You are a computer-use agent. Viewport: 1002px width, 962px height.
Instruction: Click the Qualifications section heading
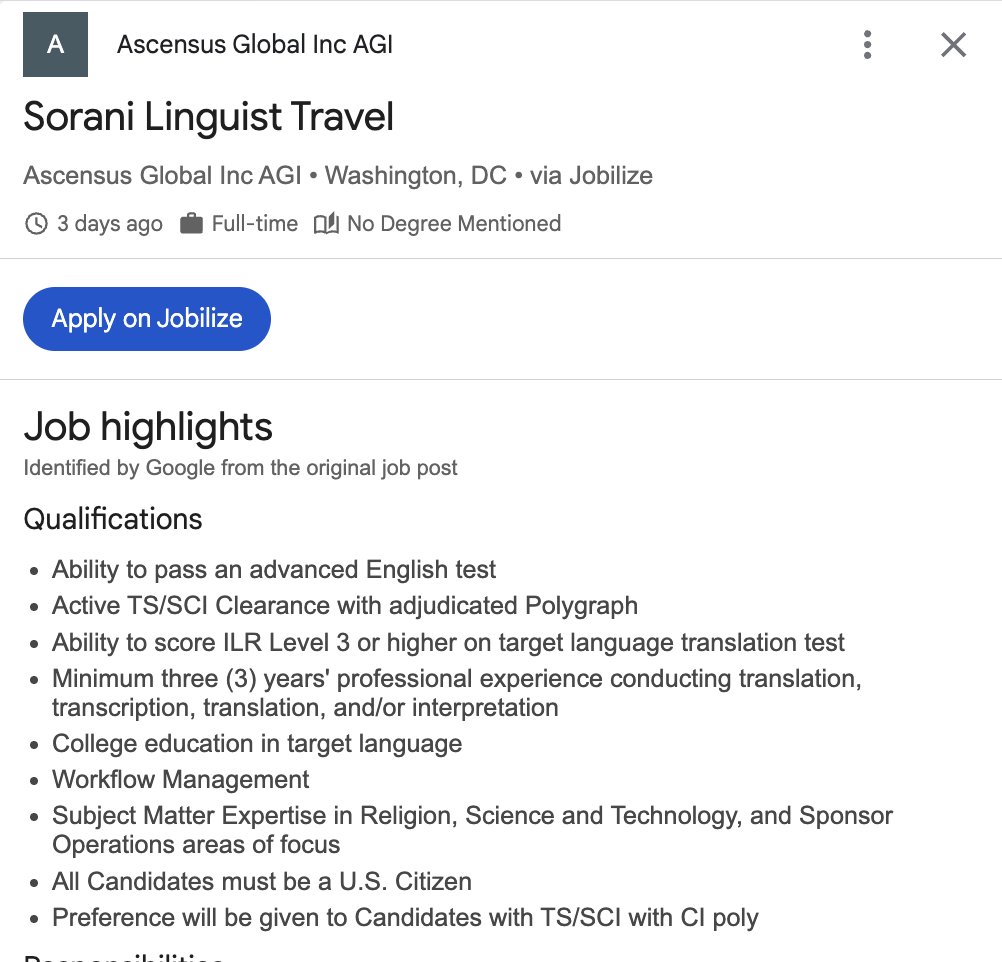pos(112,519)
